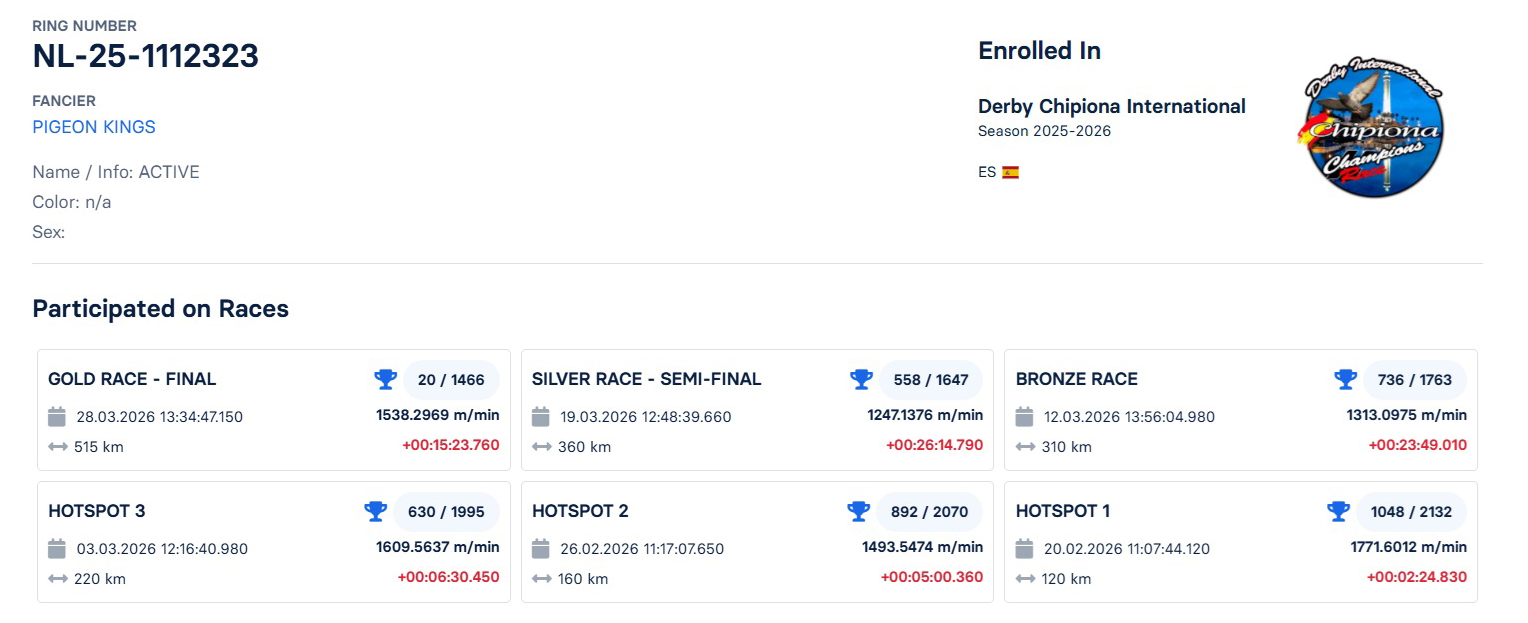Click the calendar icon beside the HOTSPOT 2 date

coord(541,549)
